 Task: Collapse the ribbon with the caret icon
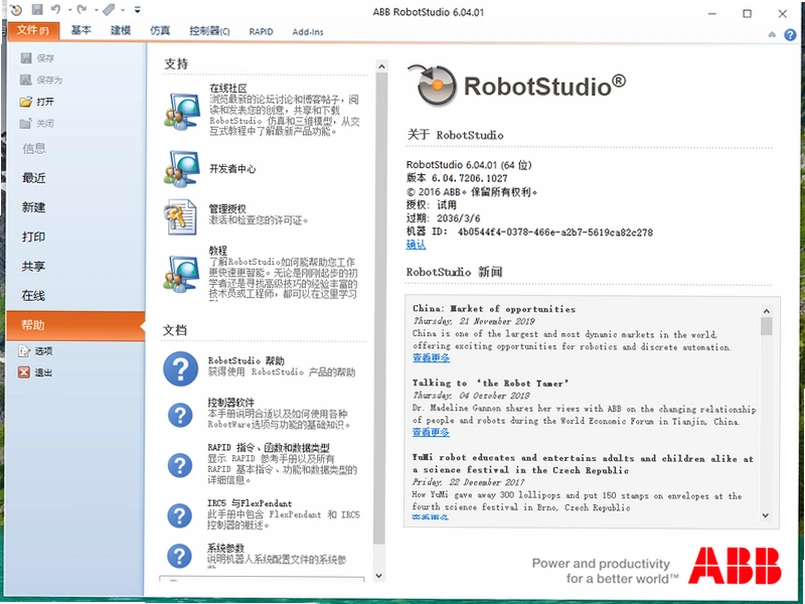pyautogui.click(x=772, y=34)
